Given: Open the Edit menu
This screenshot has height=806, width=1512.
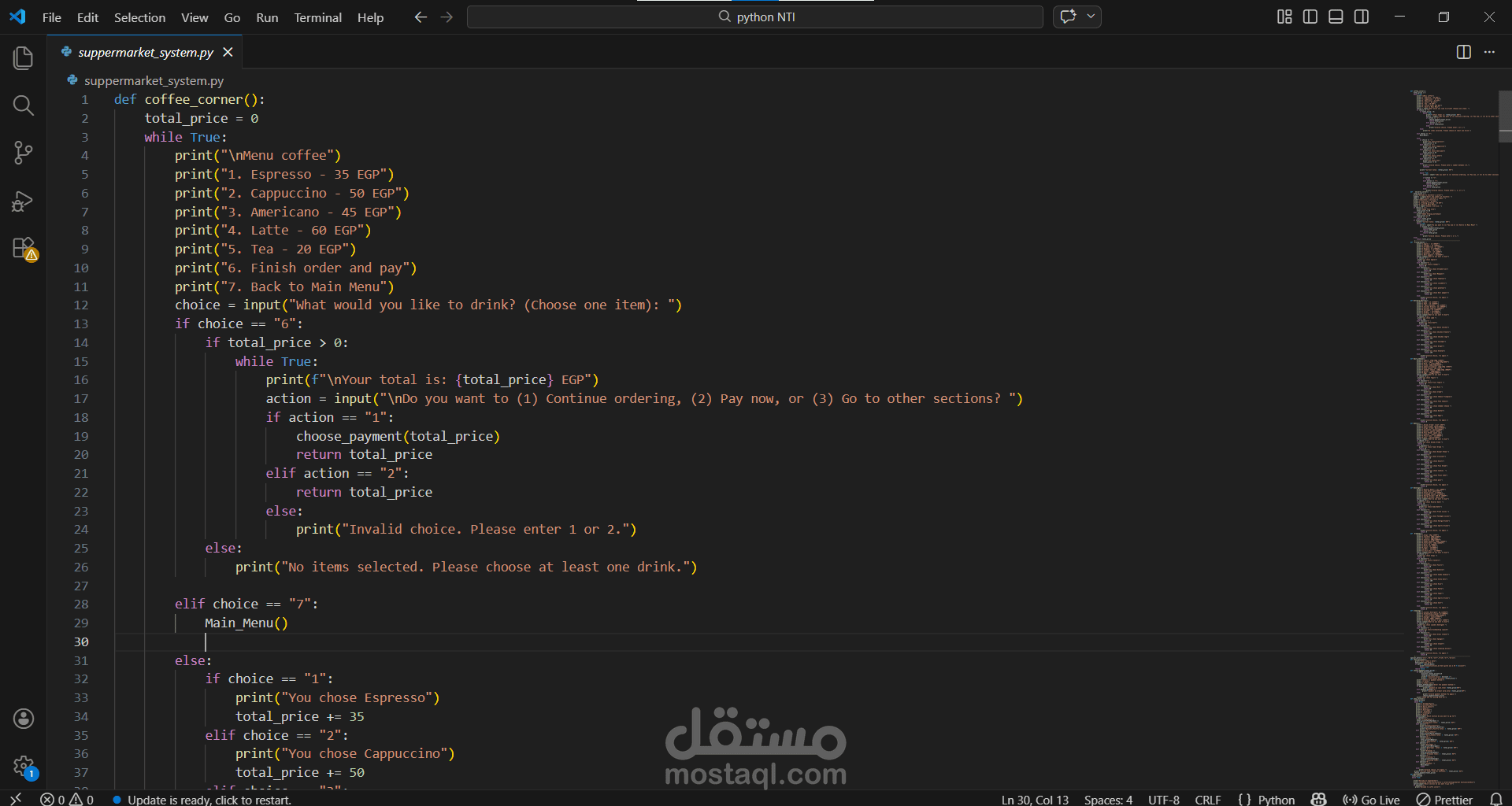Looking at the screenshot, I should (x=87, y=17).
